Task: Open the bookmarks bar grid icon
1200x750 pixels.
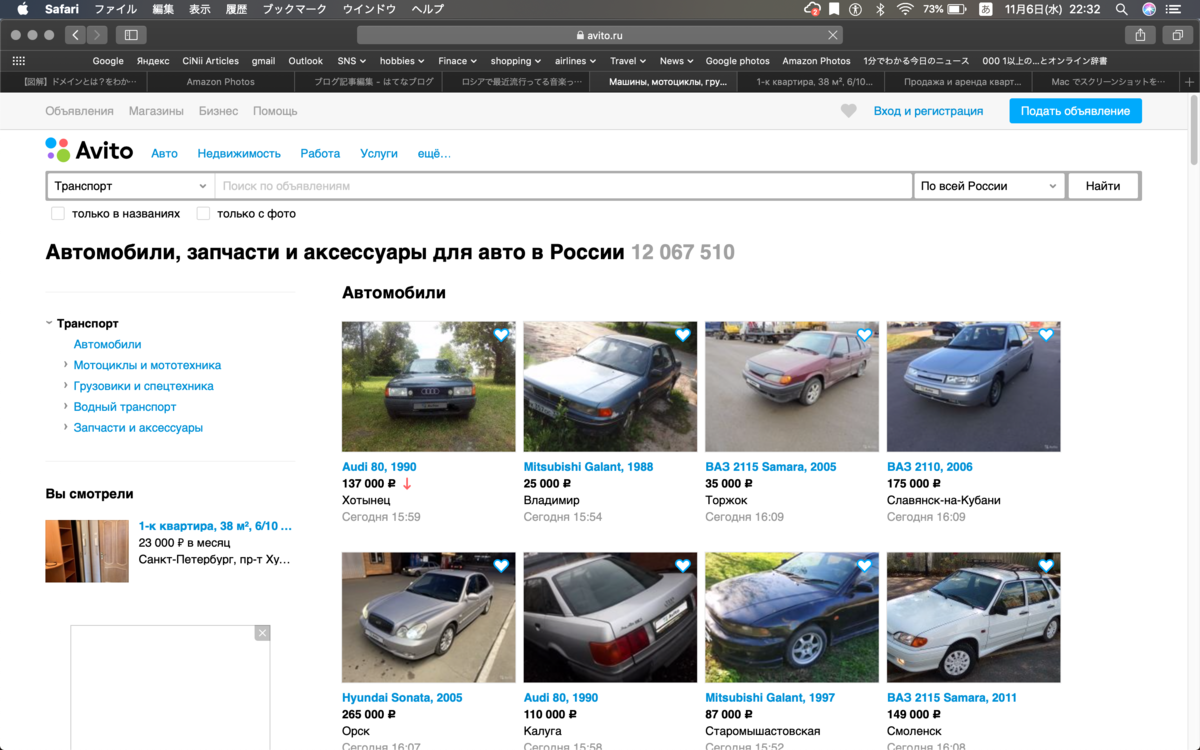Action: [18, 61]
